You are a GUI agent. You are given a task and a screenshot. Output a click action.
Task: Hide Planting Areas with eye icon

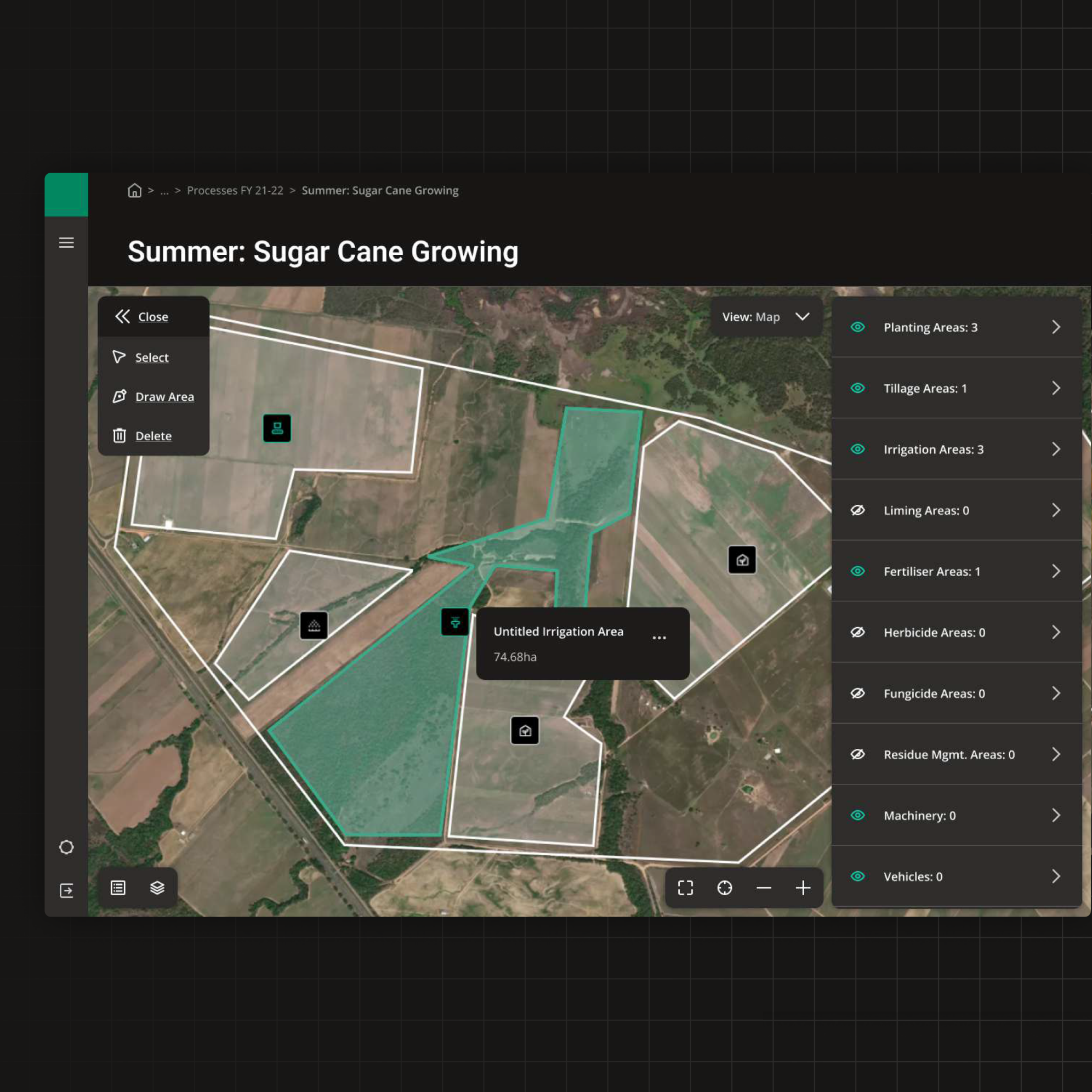[x=857, y=327]
